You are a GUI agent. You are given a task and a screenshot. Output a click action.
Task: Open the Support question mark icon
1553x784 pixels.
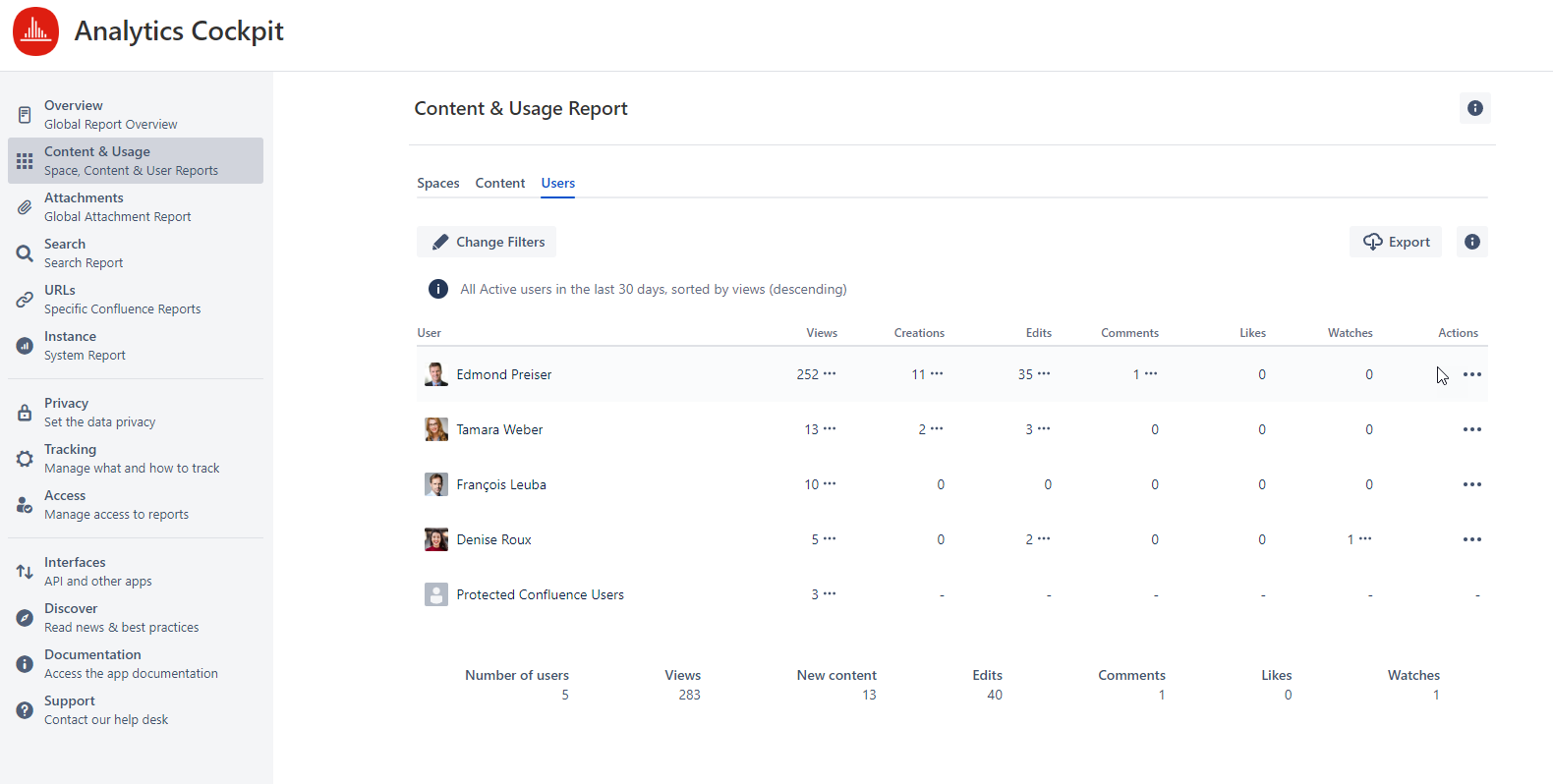click(25, 710)
